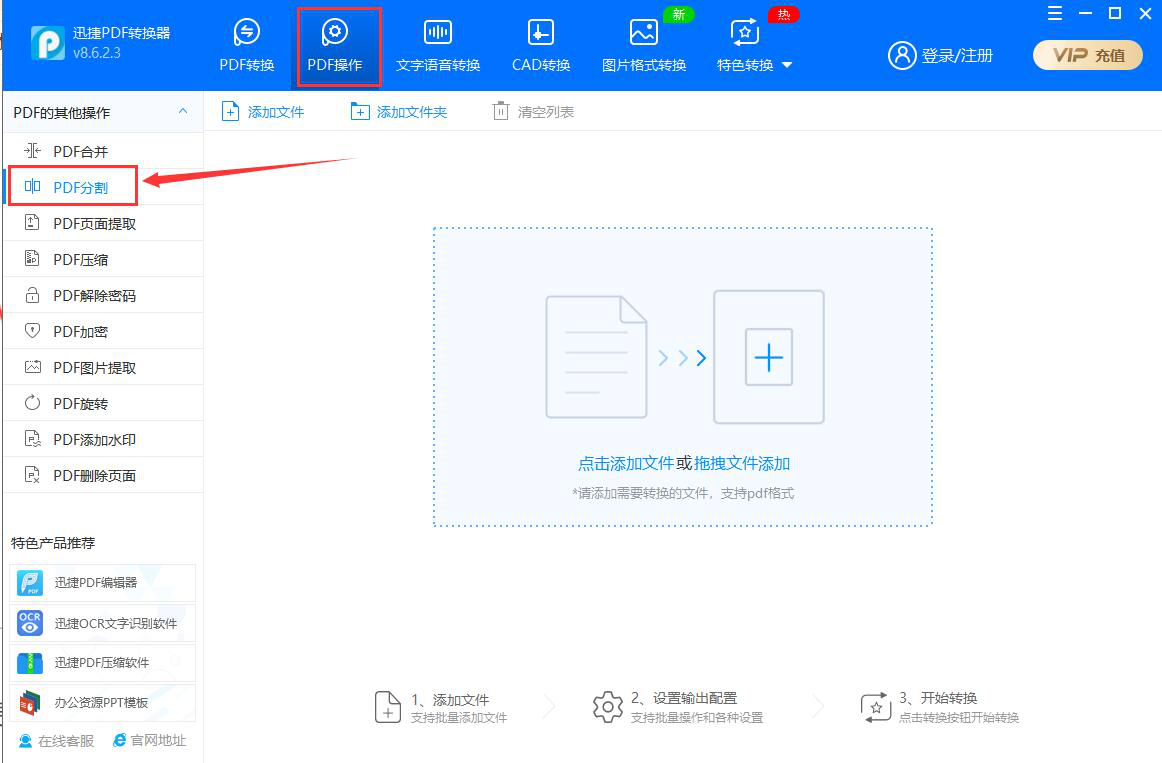Switch to the PDF操作 tab
The height and width of the screenshot is (763, 1162).
pos(335,46)
